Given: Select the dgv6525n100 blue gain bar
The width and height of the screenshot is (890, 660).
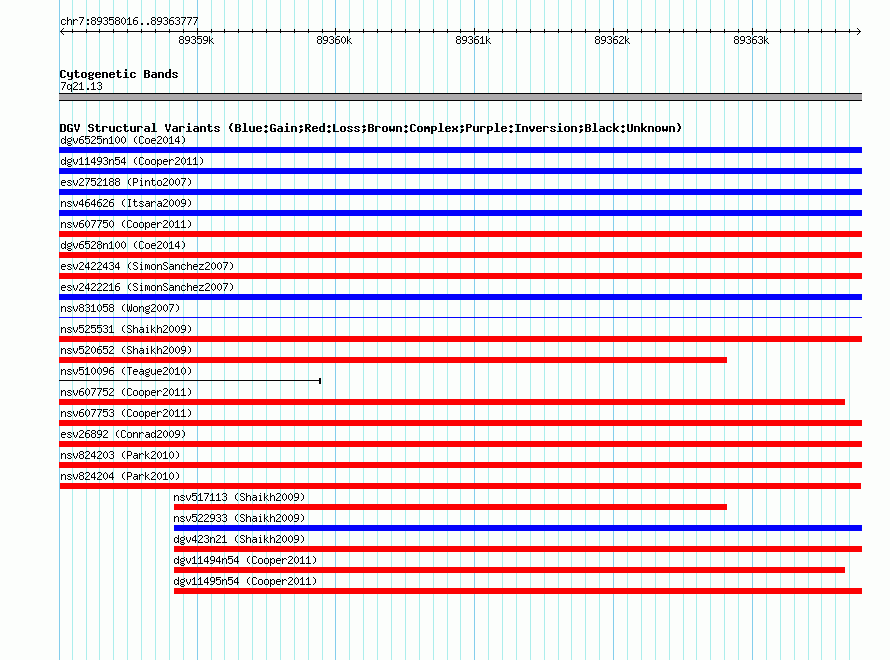Looking at the screenshot, I should tap(460, 150).
